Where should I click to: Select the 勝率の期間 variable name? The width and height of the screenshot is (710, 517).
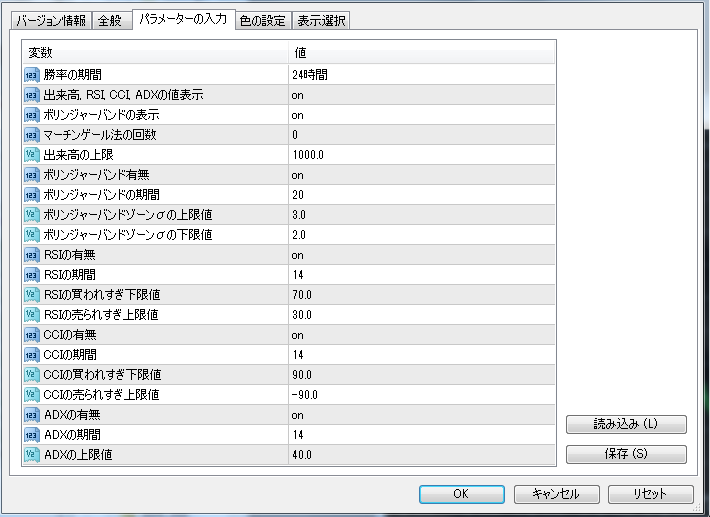coord(72,75)
